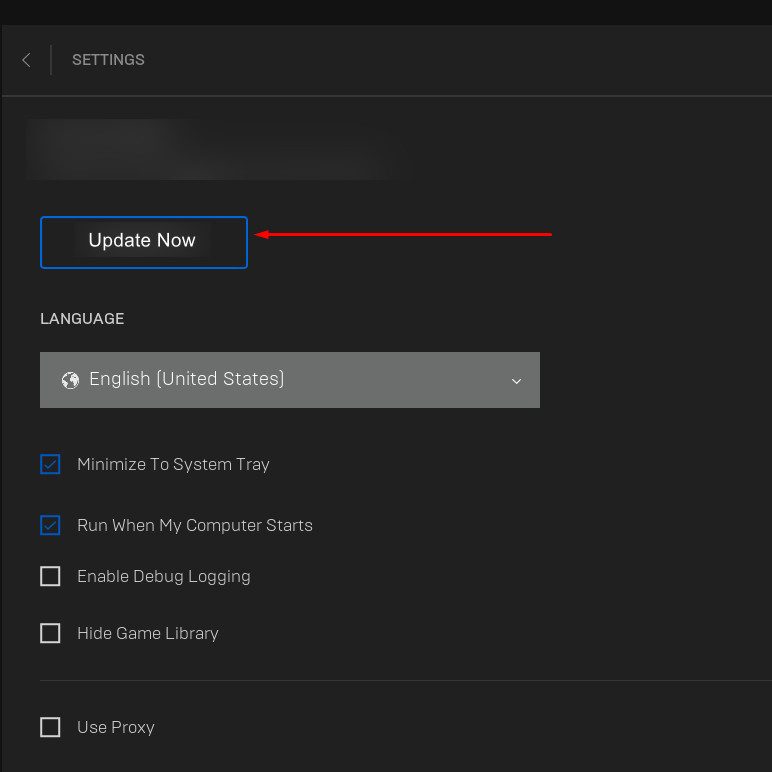772x772 pixels.
Task: Uncheck the Minimize To System Tray checkbox
Action: point(50,464)
